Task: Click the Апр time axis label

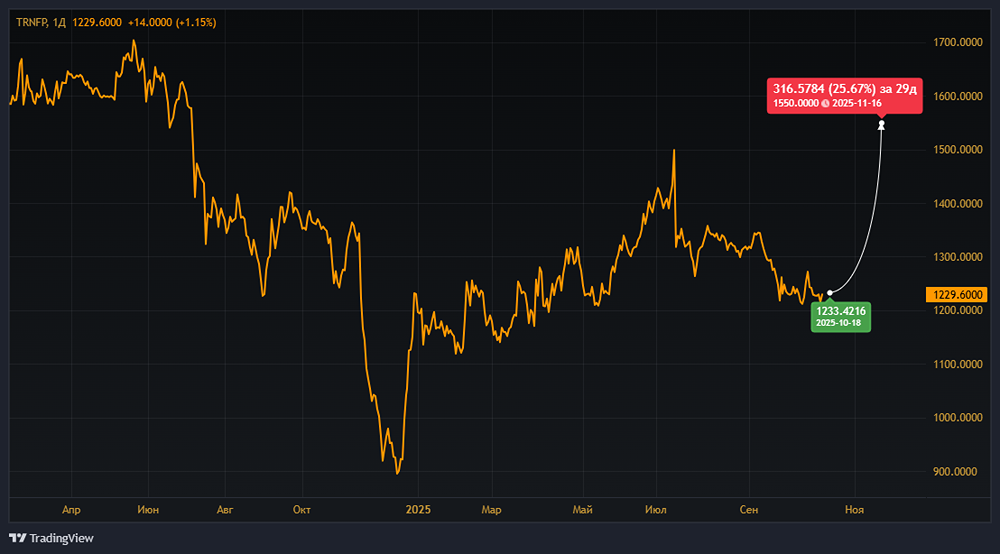Action: tap(71, 510)
